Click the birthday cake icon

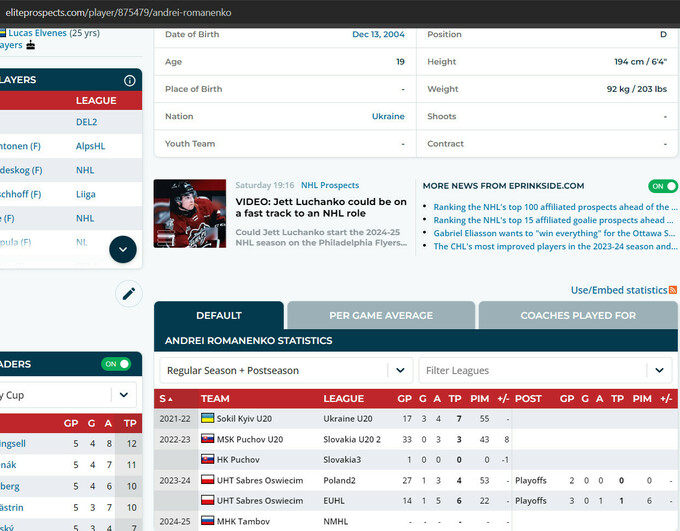(30, 45)
